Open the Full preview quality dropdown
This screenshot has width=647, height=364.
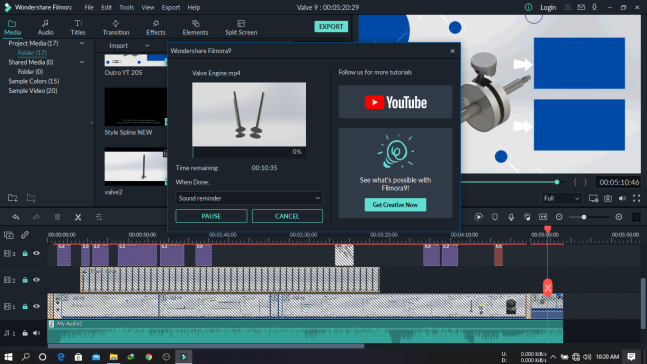tap(561, 199)
